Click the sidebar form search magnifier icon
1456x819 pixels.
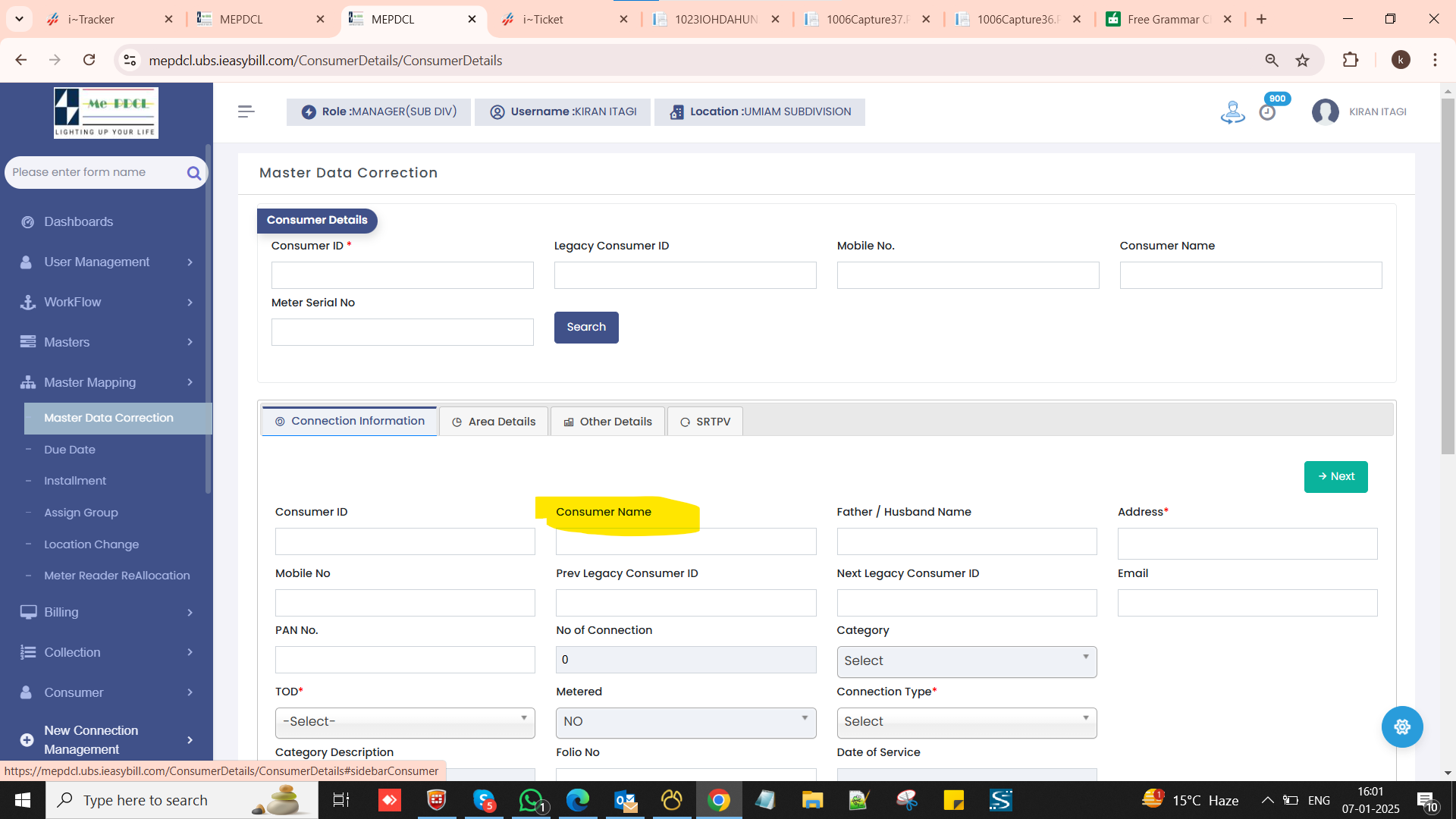point(193,173)
